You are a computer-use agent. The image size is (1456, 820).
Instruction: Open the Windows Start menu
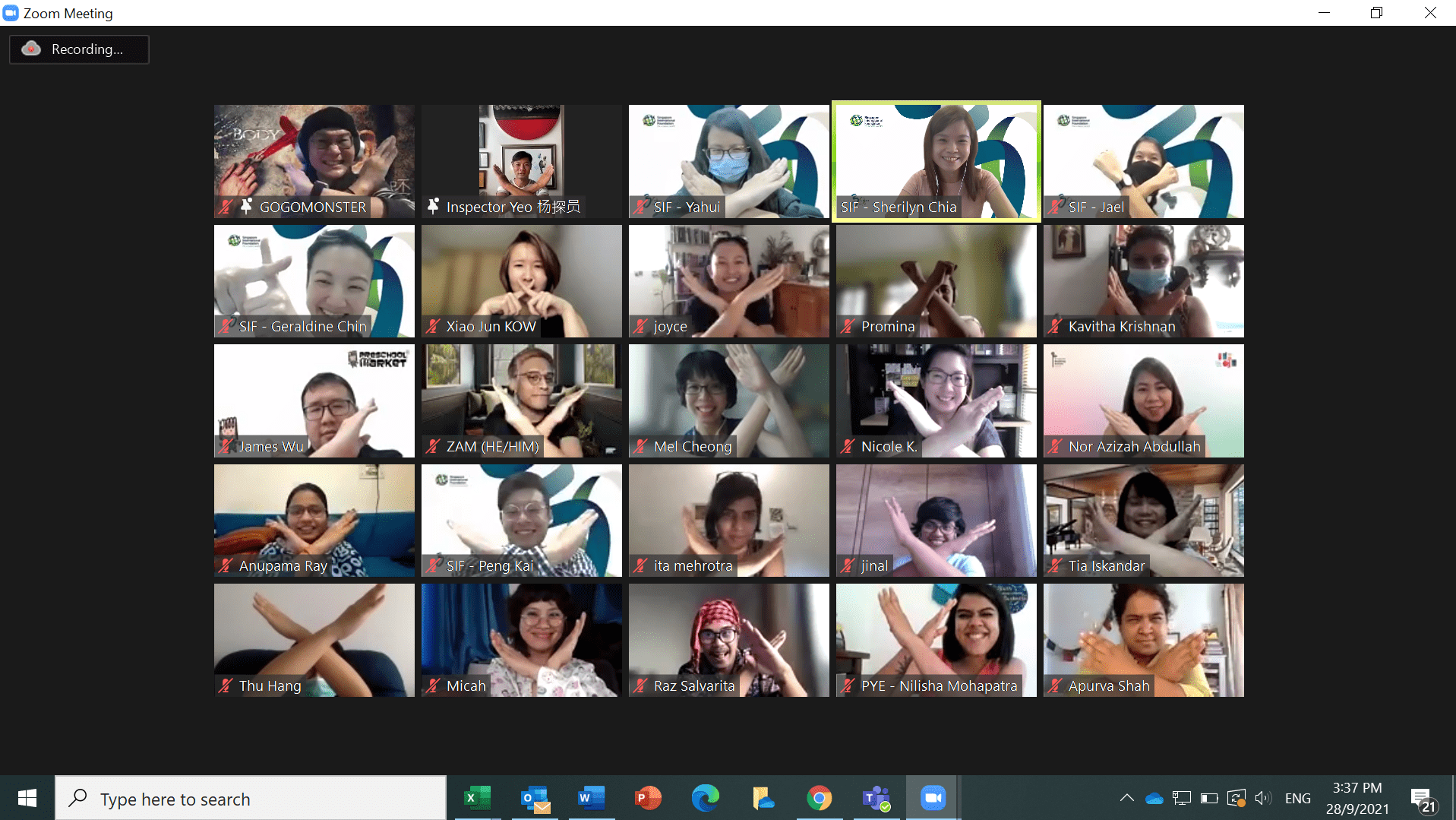point(27,798)
